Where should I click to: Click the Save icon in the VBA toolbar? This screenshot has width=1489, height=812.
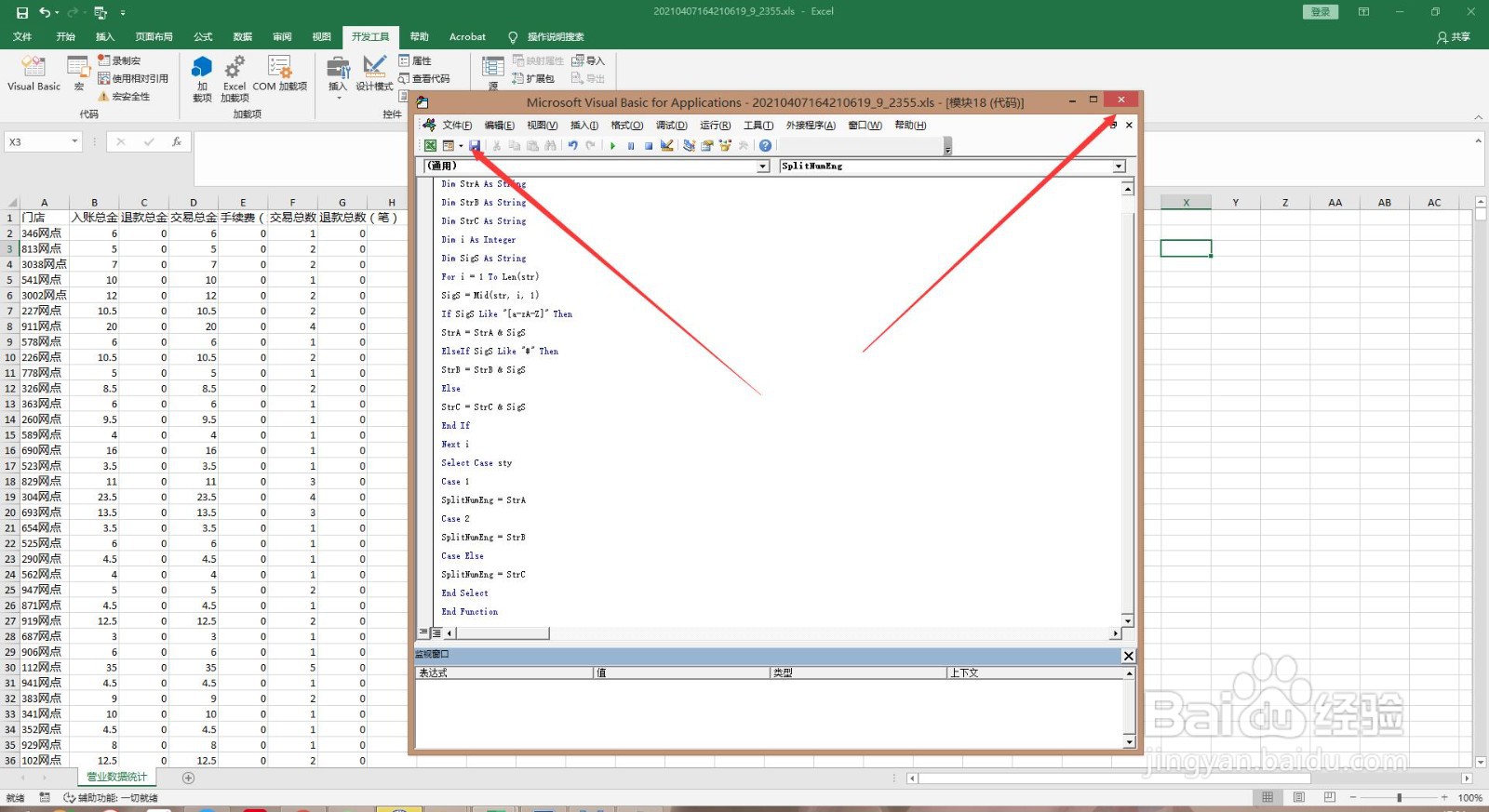(x=475, y=145)
